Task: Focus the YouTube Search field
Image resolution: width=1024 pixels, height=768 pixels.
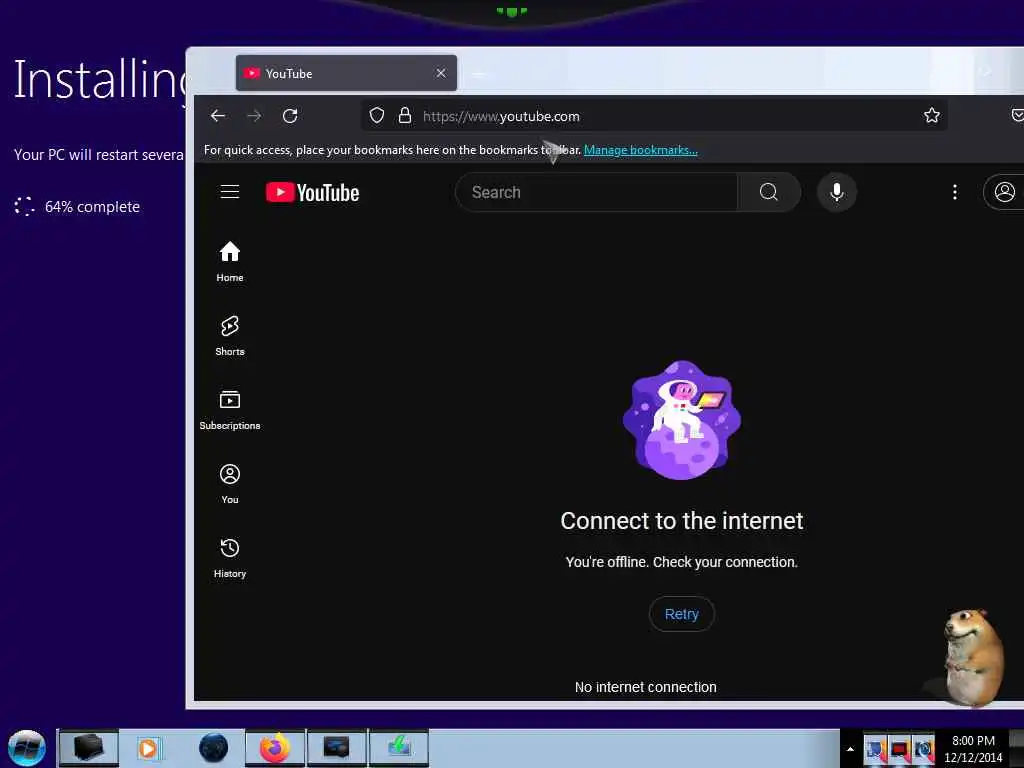Action: coord(596,192)
